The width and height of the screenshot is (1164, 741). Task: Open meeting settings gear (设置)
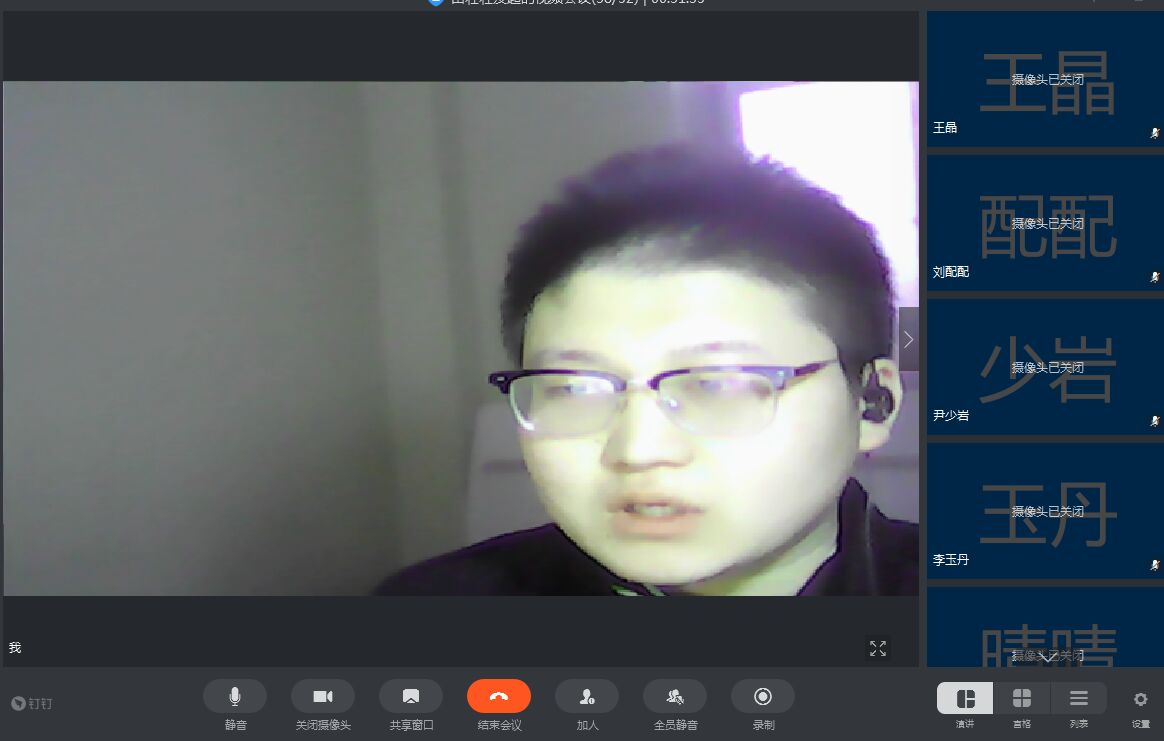click(1140, 699)
